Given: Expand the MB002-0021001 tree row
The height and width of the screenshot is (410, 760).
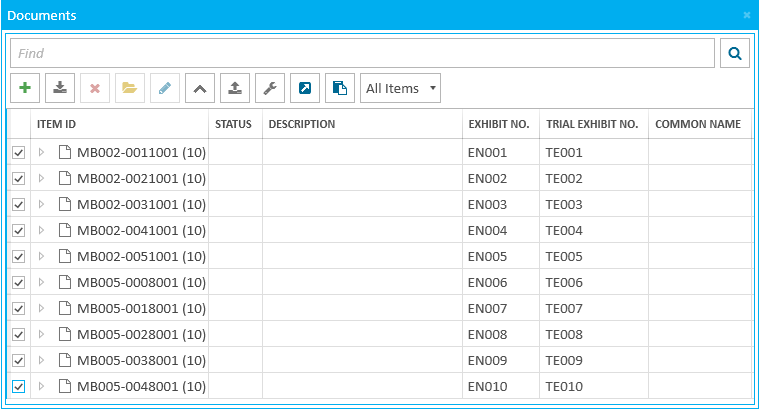Looking at the screenshot, I should (42, 179).
